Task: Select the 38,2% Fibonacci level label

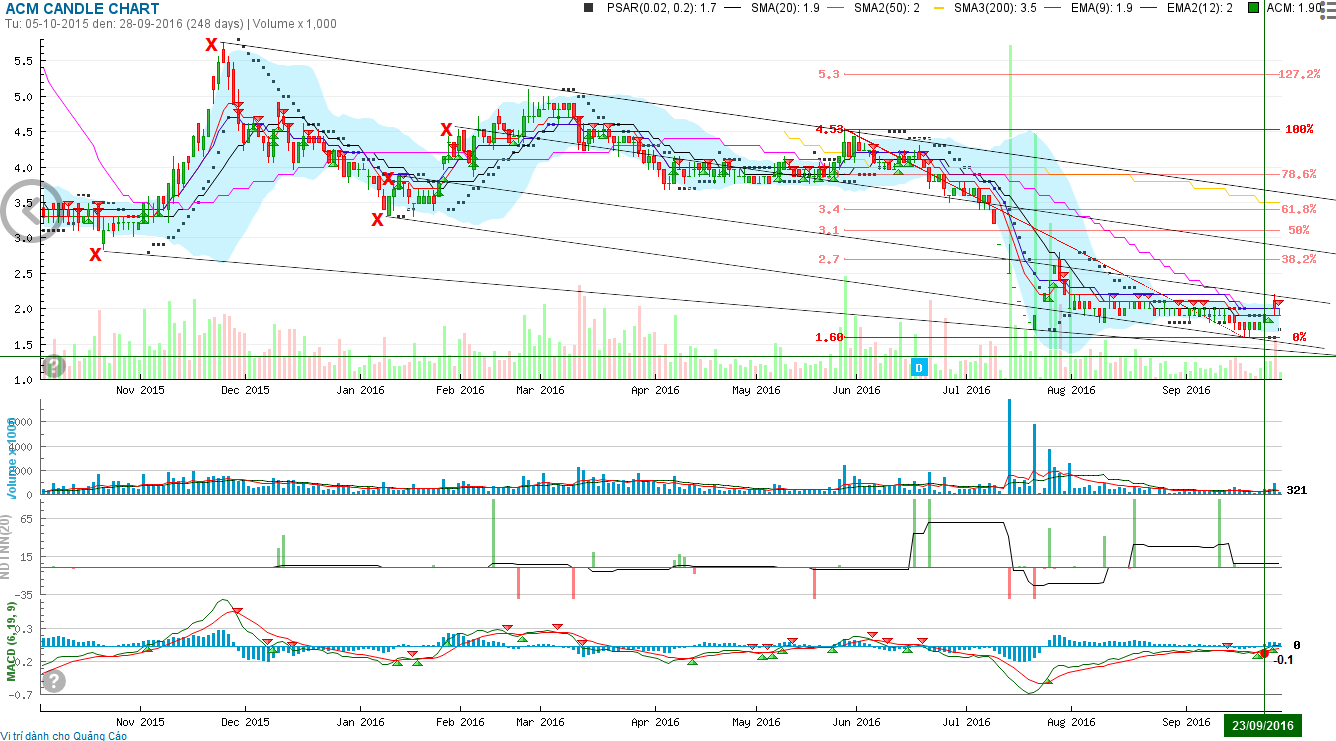Action: (1299, 259)
